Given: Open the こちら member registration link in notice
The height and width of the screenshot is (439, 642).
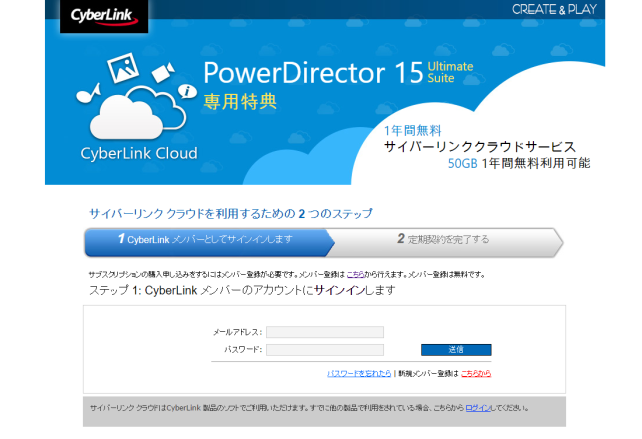Looking at the screenshot, I should tap(355, 274).
